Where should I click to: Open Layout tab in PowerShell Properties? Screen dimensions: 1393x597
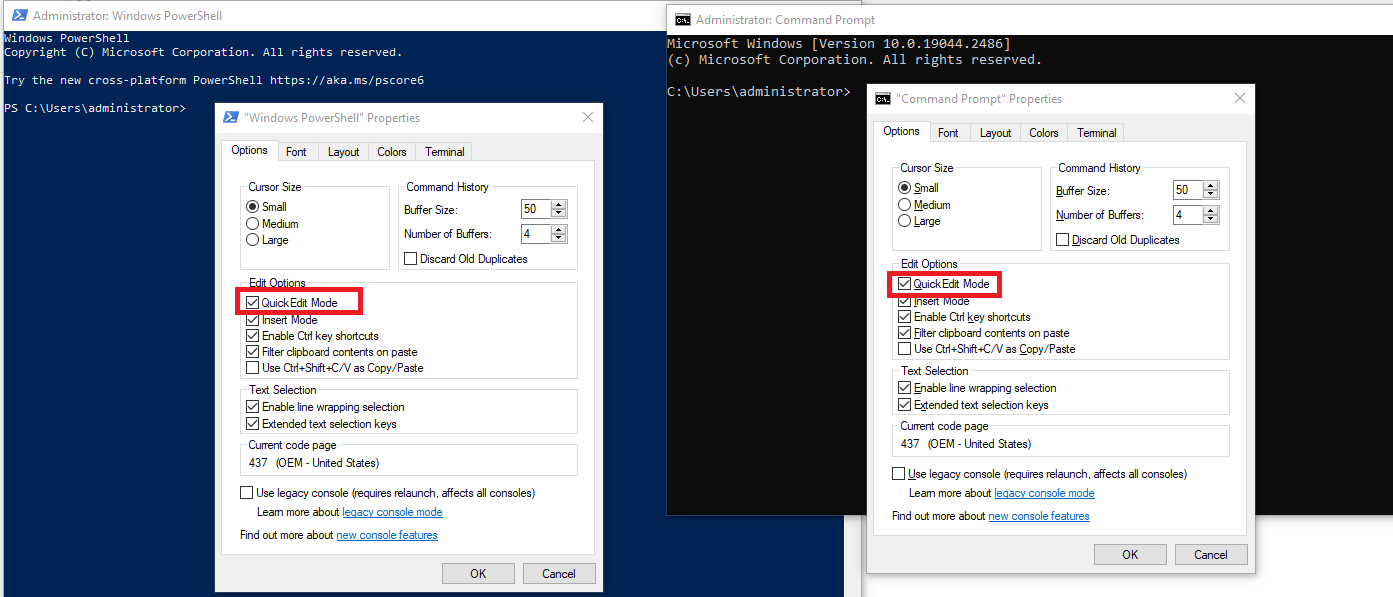tap(343, 152)
